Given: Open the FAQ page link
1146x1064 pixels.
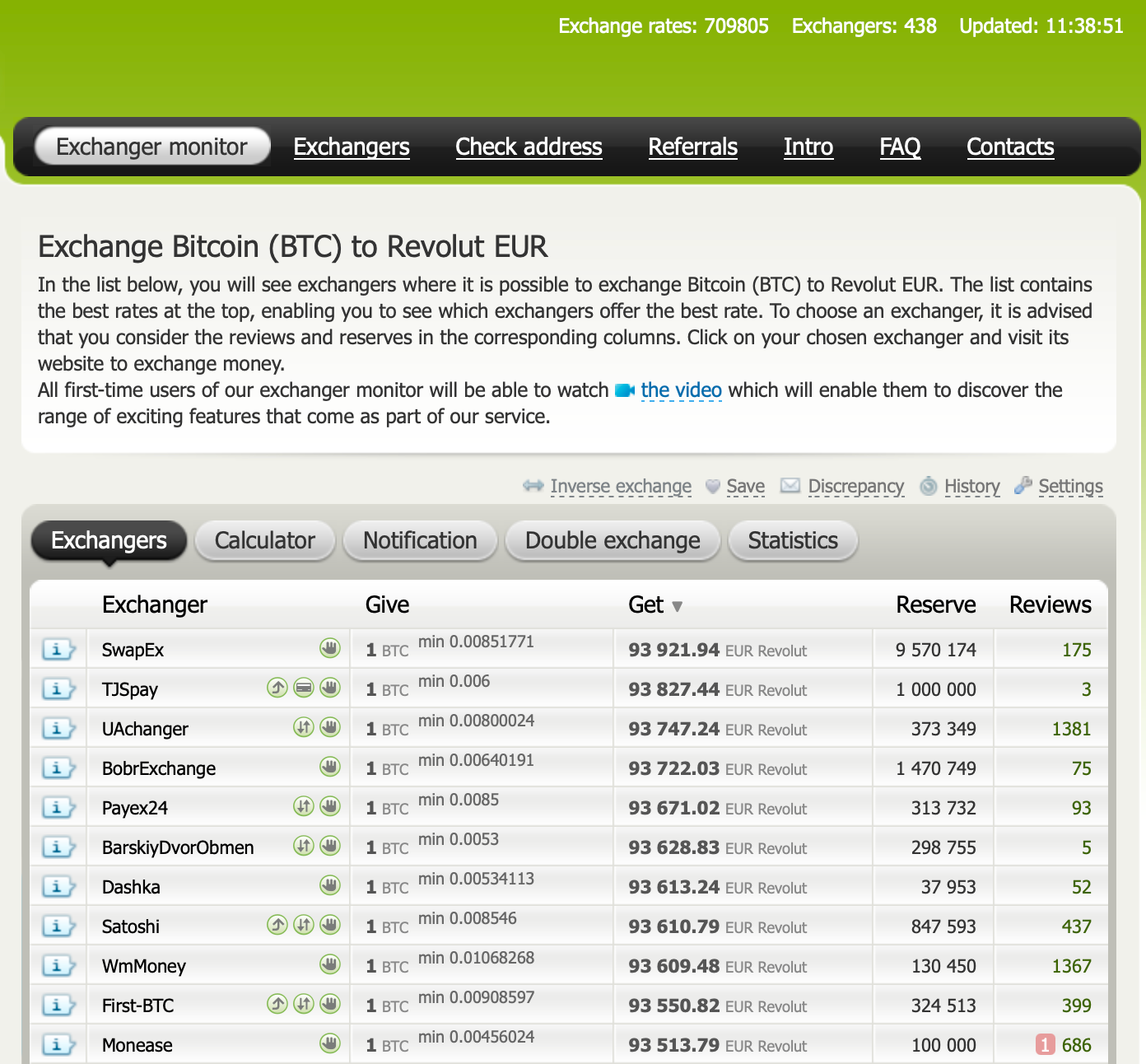Looking at the screenshot, I should 900,147.
